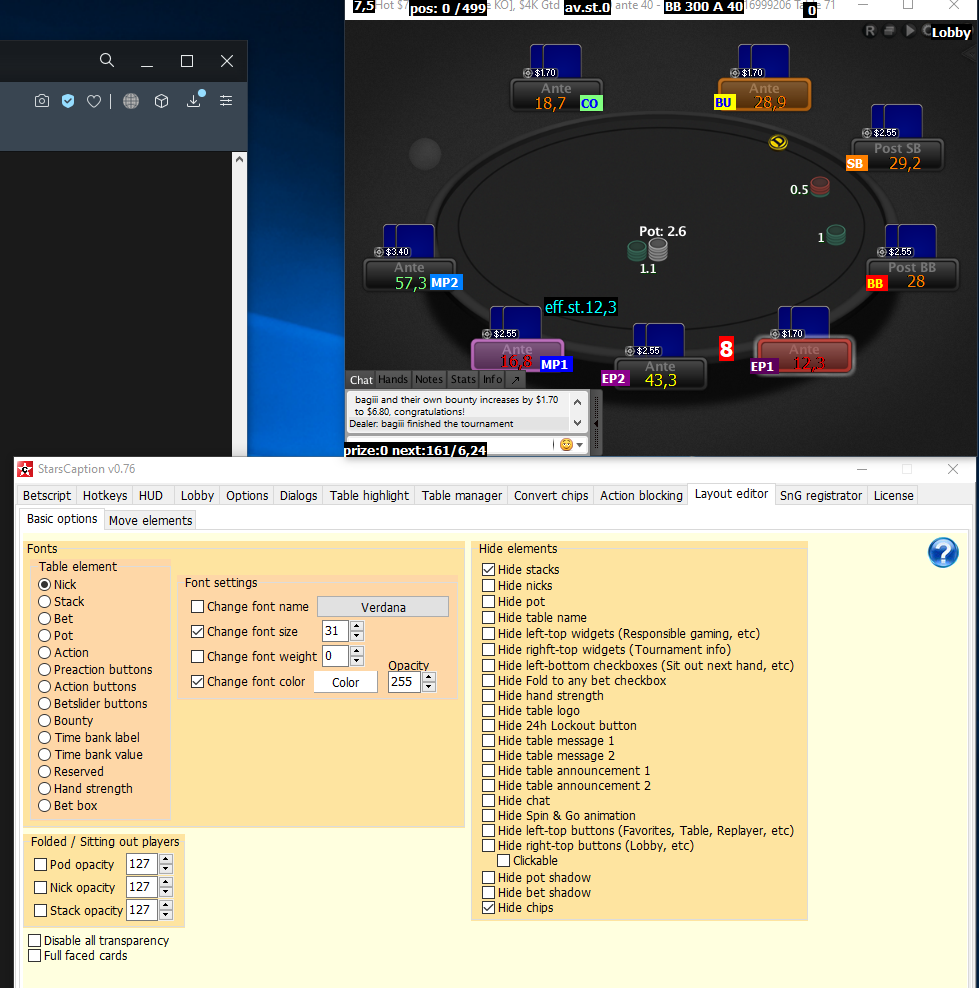Check Hide chat checkbox
Viewport: 979px width, 988px height.
[488, 800]
